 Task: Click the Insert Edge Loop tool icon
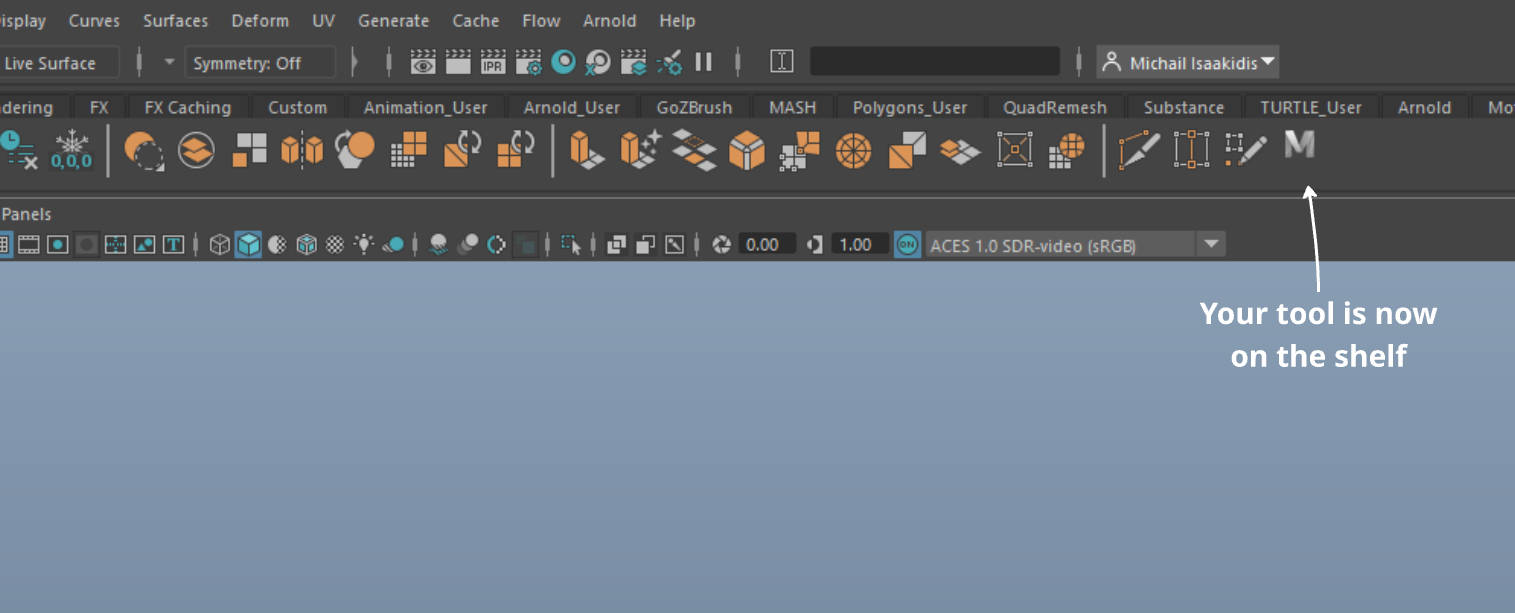coord(1191,150)
